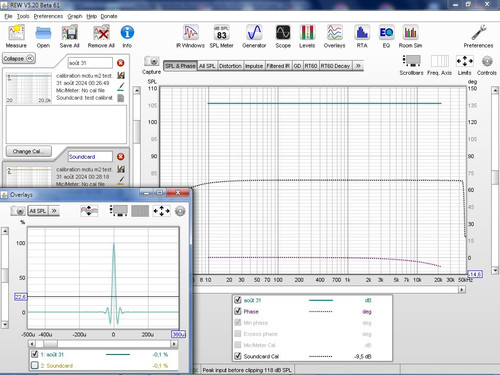Image resolution: width=500 pixels, height=375 pixels.
Task: Remove the août 31 measurement
Action: [x=121, y=63]
